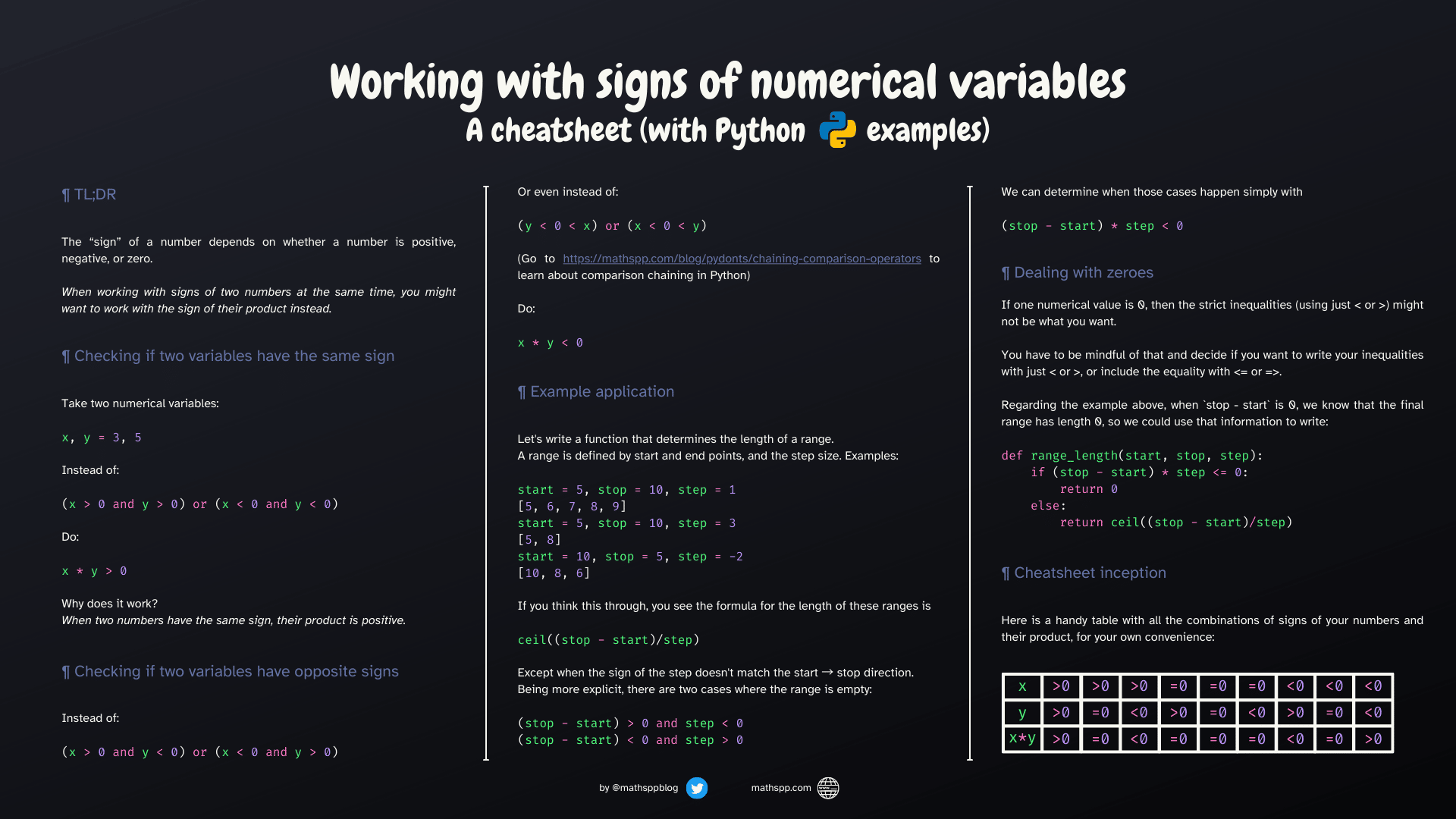The width and height of the screenshot is (1456, 819).
Task: Click 'Take two numerical variables:' text
Action: pos(140,403)
